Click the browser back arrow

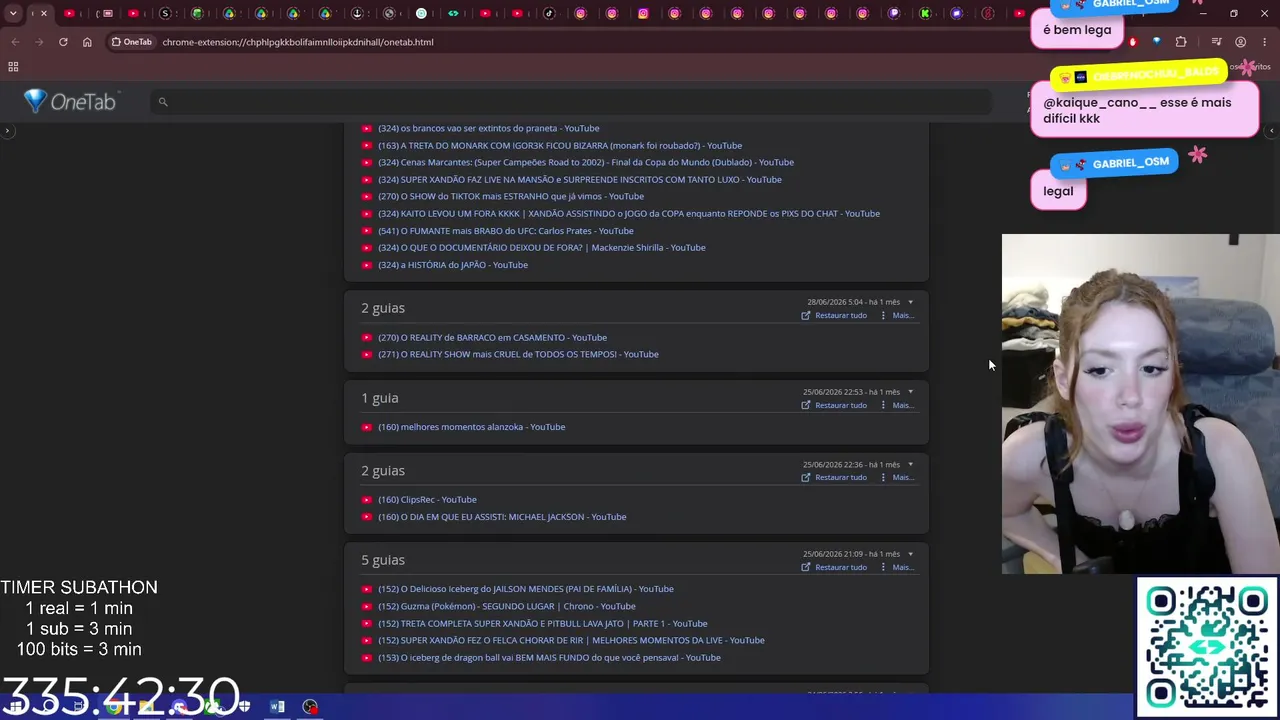click(x=15, y=42)
